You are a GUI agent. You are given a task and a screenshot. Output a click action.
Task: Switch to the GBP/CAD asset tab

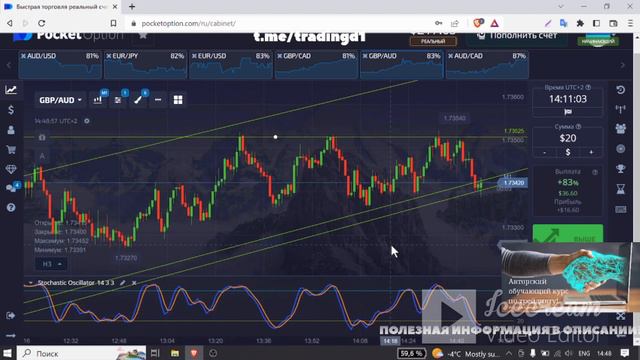[316, 64]
